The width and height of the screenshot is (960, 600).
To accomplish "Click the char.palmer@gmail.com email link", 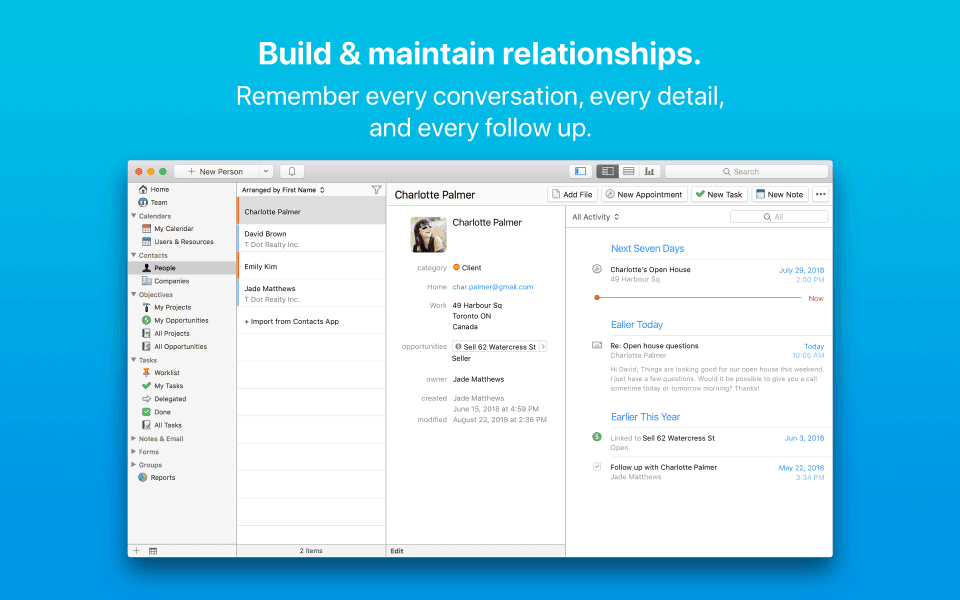I will point(492,287).
